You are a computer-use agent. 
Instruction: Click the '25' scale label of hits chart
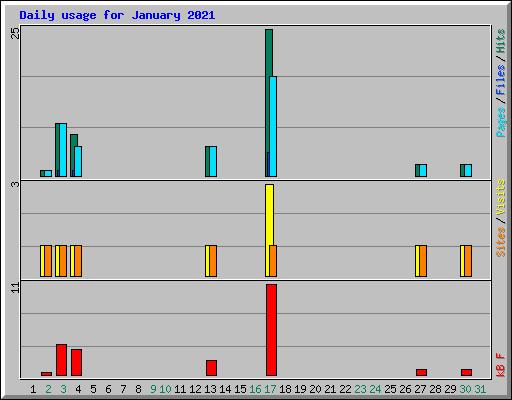pyautogui.click(x=16, y=33)
